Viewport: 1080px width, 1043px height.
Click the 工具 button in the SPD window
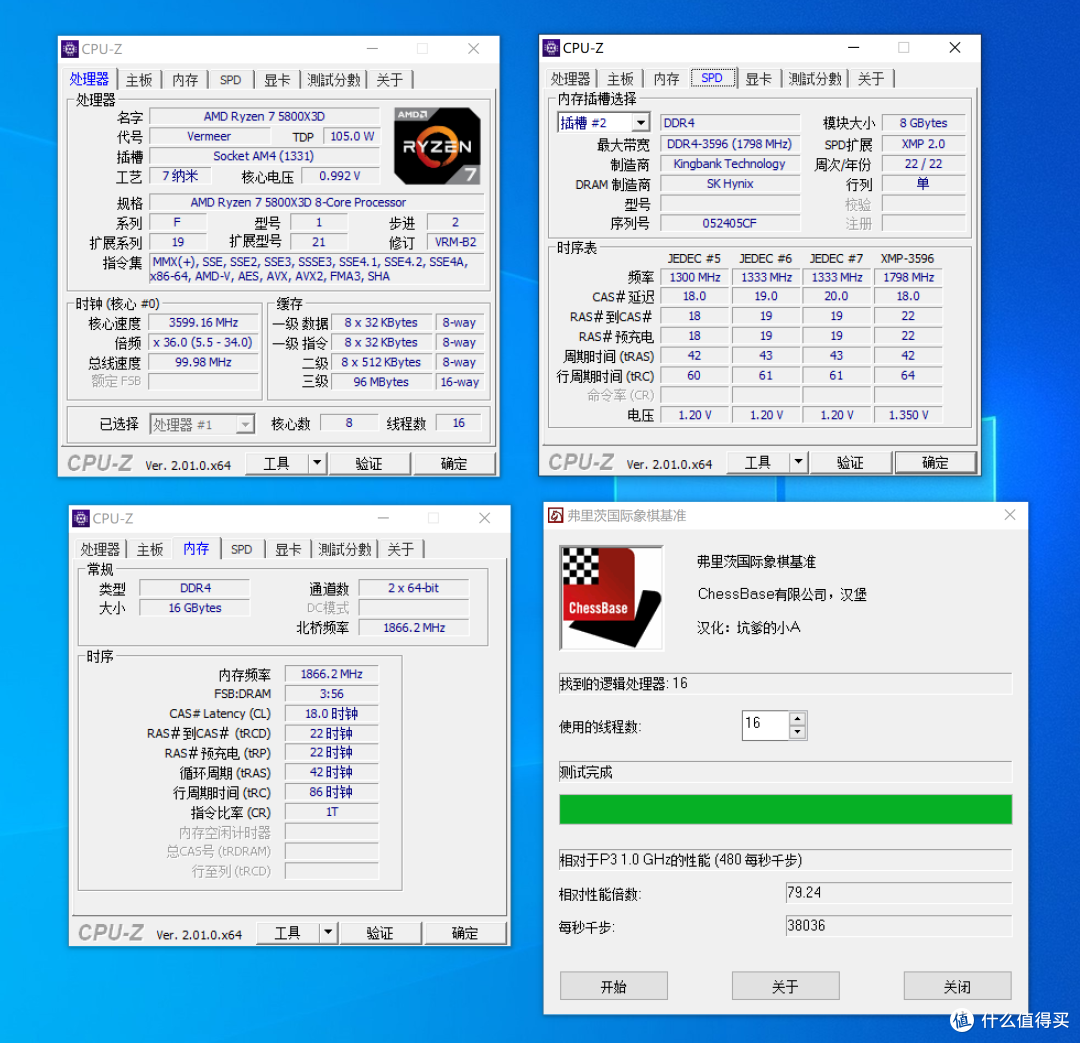[x=758, y=462]
